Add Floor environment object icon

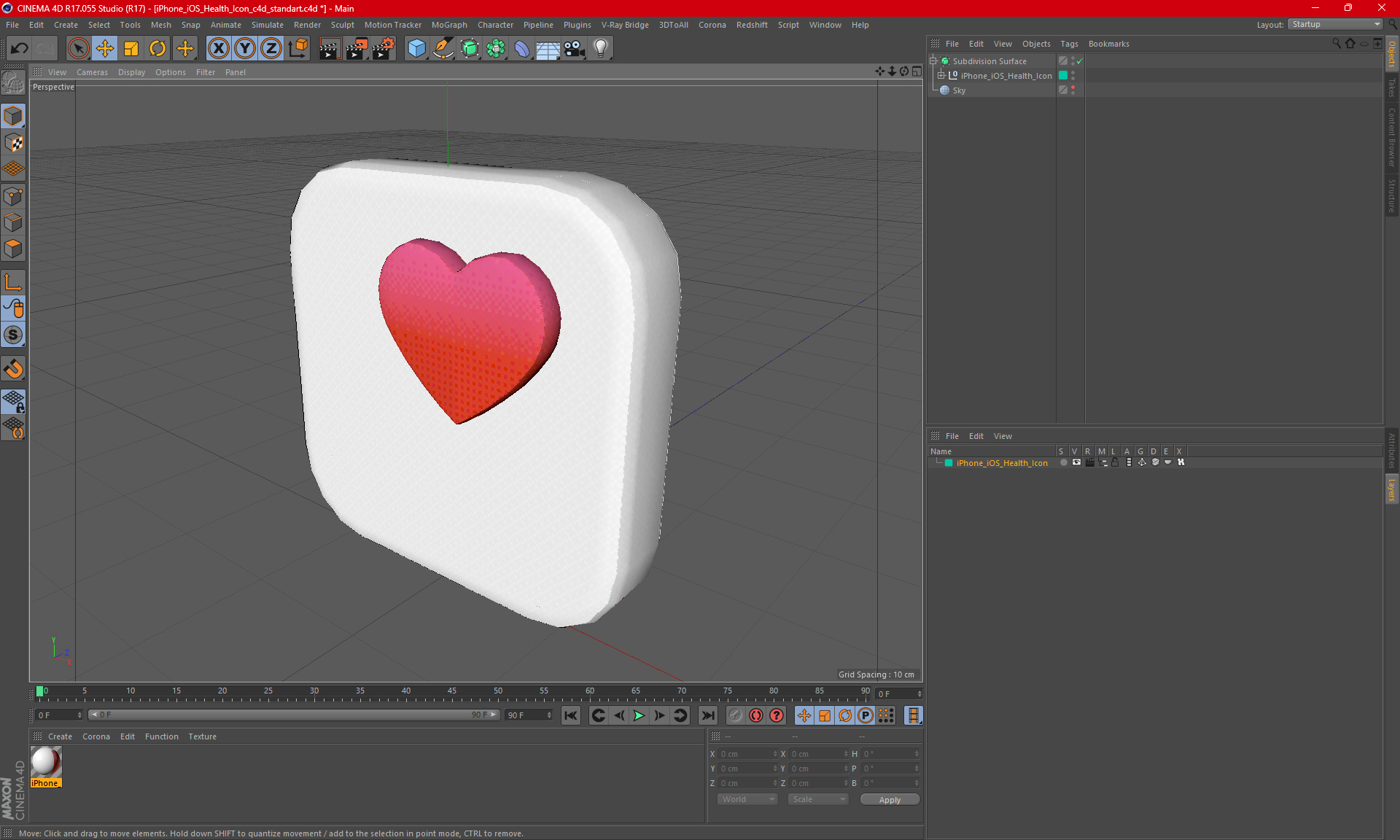(548, 49)
